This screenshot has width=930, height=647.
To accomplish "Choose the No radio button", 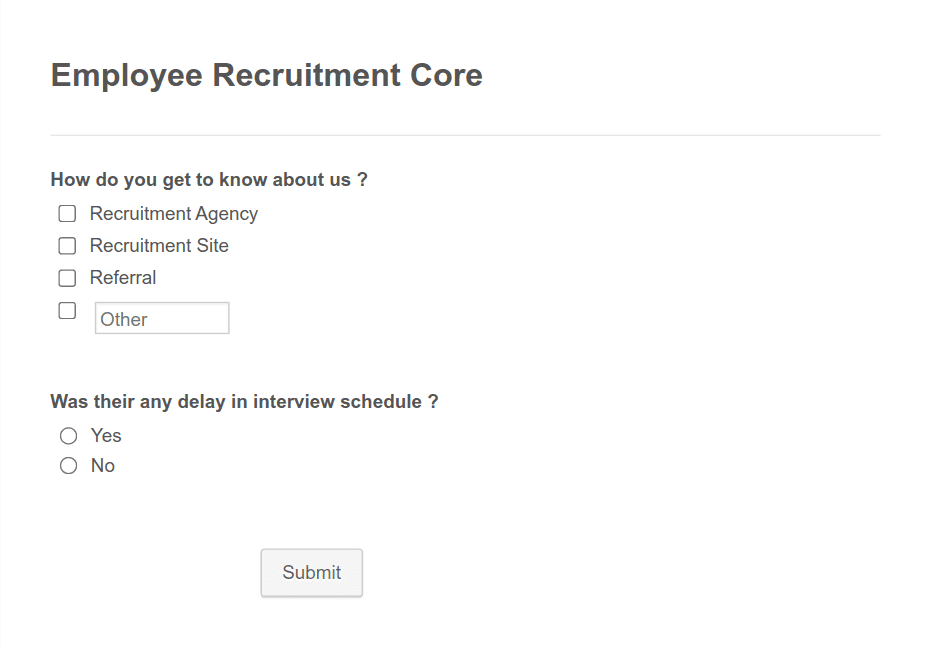I will pyautogui.click(x=68, y=466).
